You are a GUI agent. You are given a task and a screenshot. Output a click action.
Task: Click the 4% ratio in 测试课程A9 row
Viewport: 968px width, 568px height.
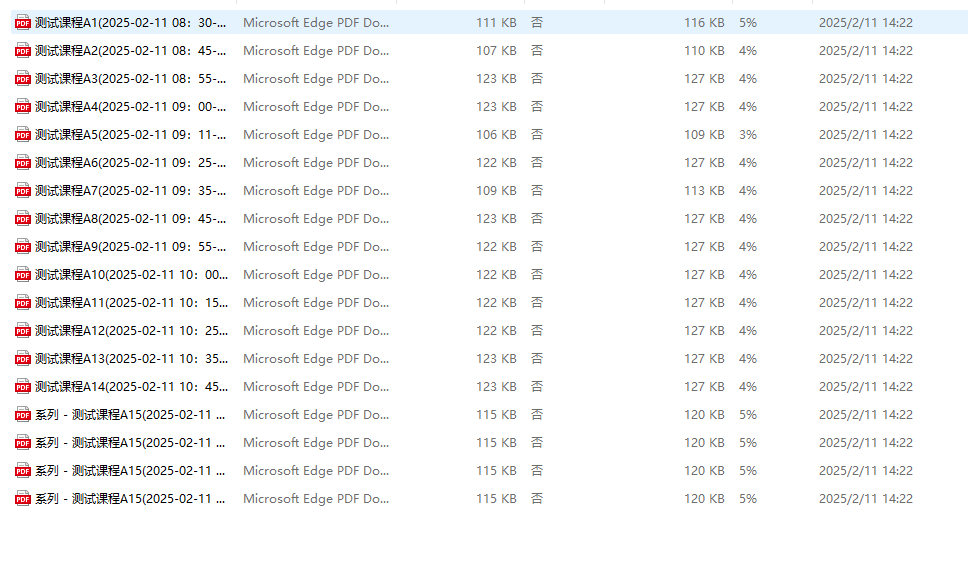point(748,246)
